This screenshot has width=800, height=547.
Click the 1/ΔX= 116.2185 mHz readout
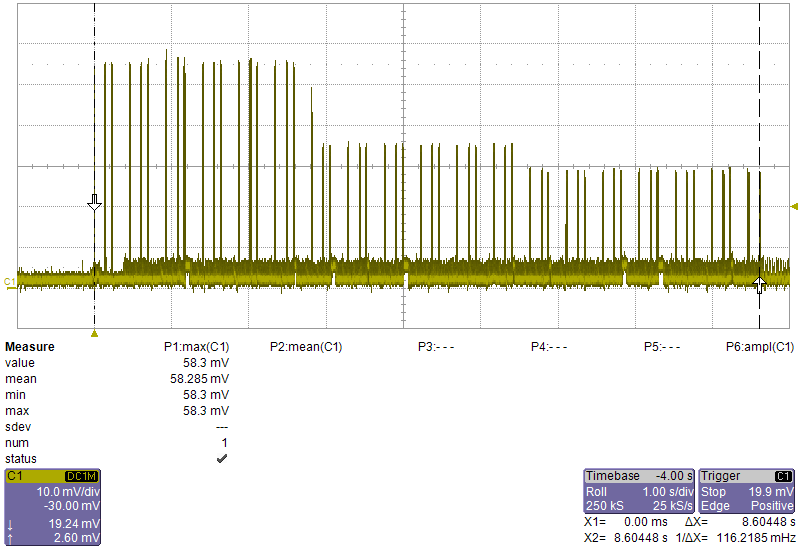point(735,538)
